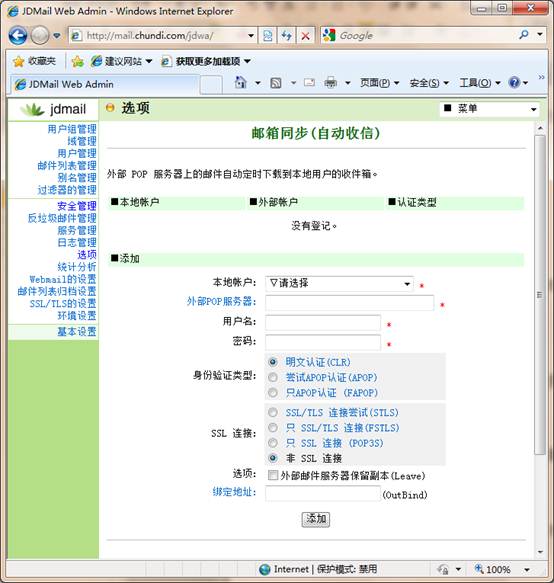Click the red Stop loading icon
554x583 pixels.
pyautogui.click(x=306, y=36)
